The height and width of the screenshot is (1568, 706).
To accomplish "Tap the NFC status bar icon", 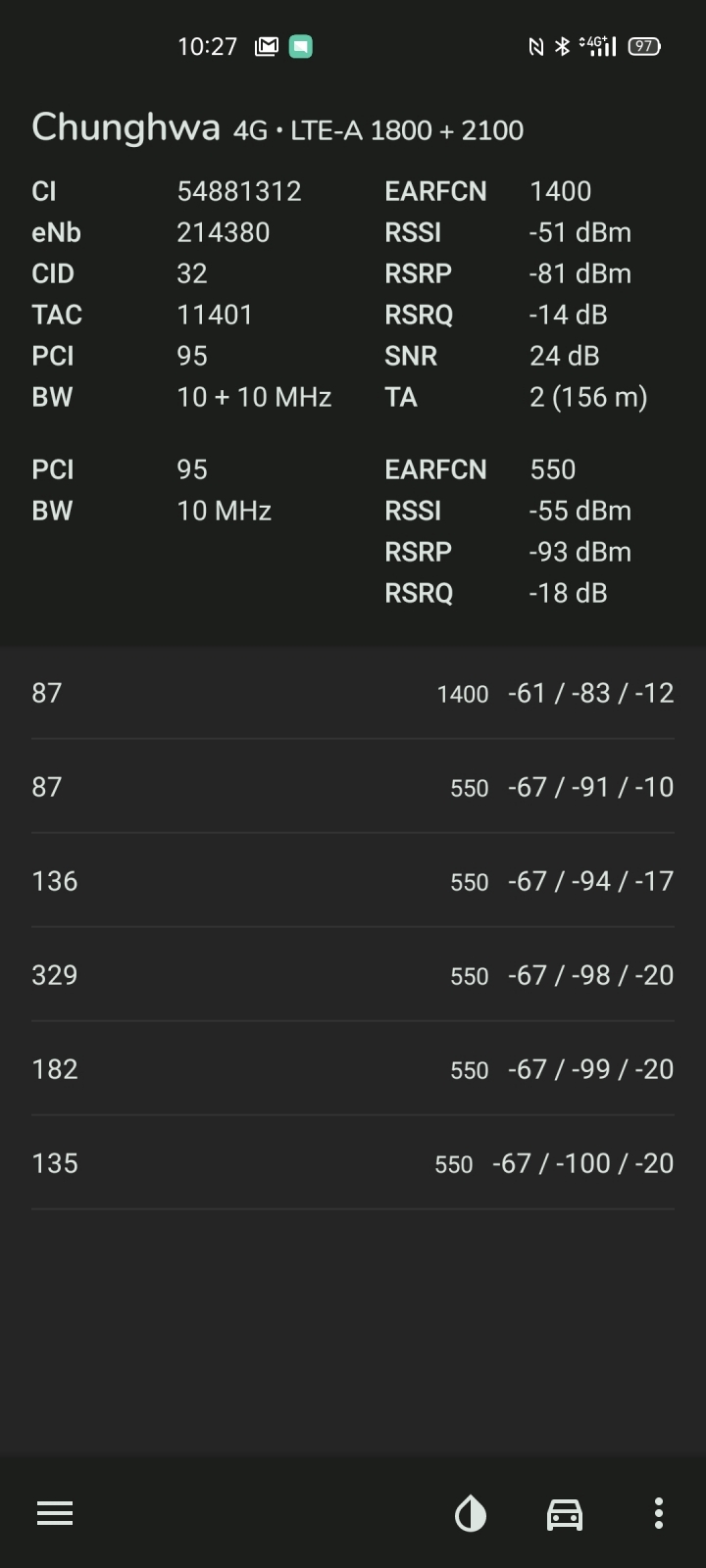I will pos(536,46).
